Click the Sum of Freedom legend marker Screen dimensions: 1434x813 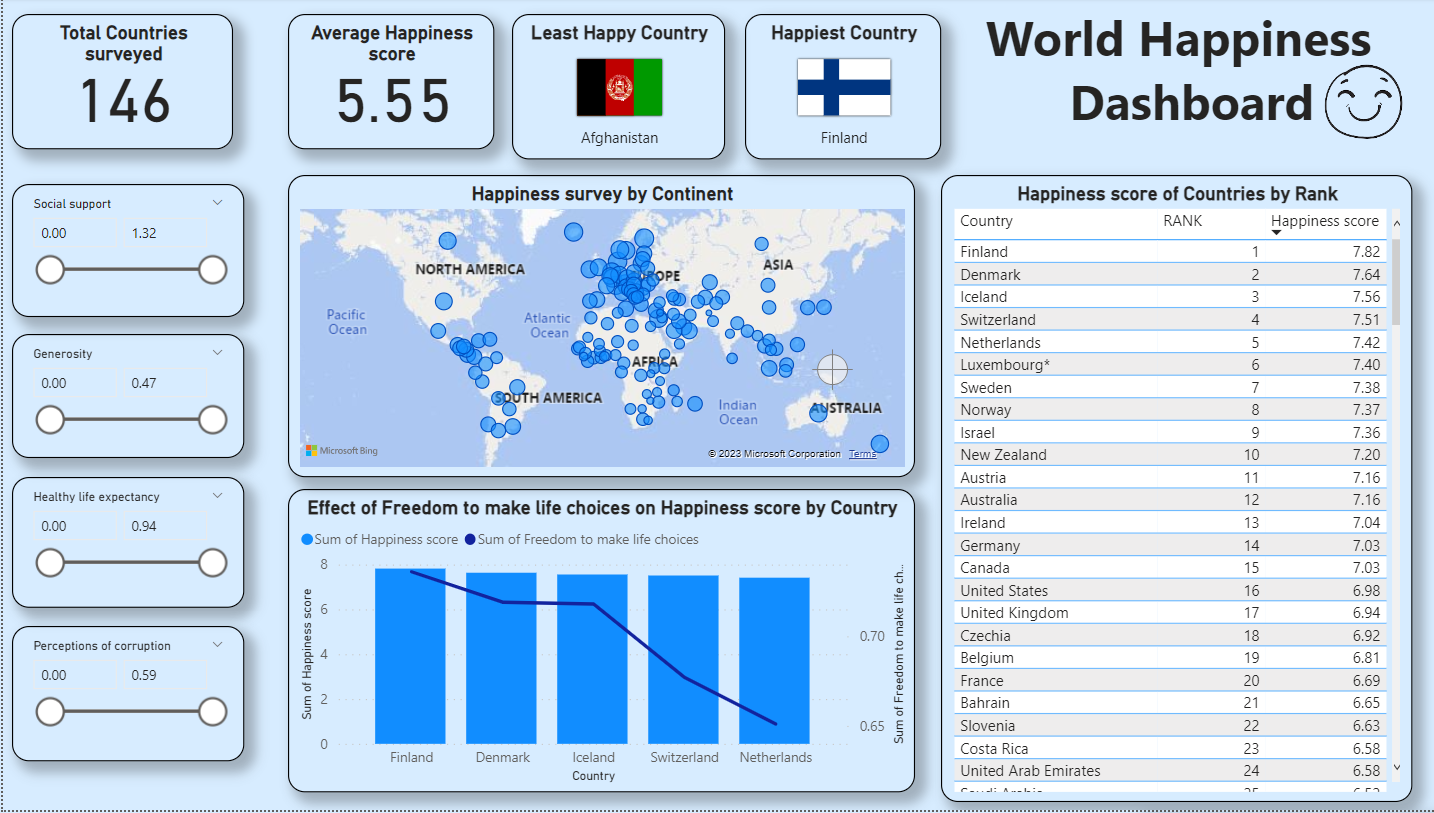[x=470, y=540]
